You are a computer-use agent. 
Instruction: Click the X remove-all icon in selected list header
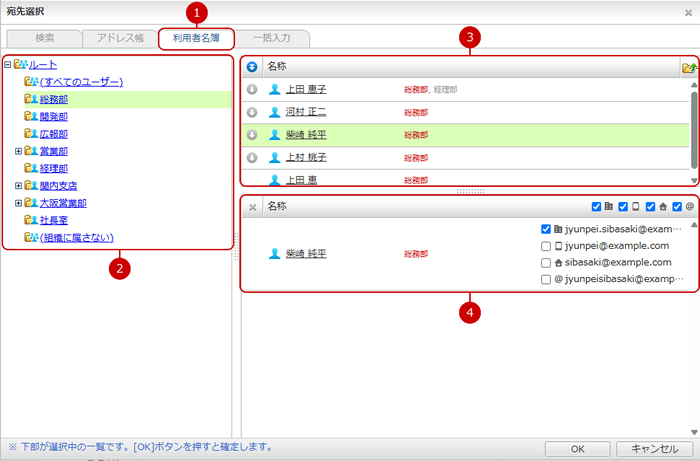coord(252,207)
